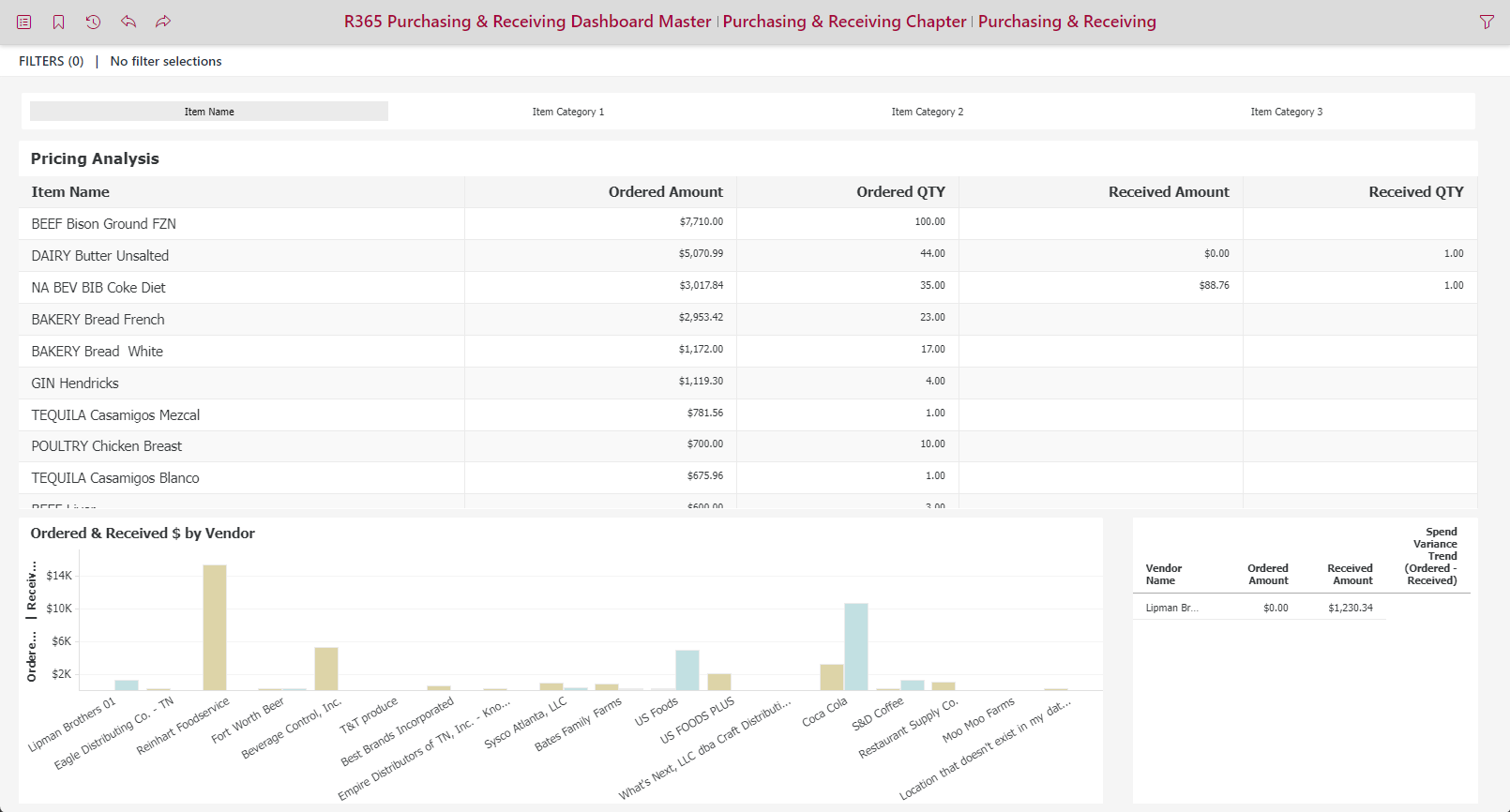Click FILTERS (0) label
Screen dimensions: 1510x812
(x=52, y=61)
